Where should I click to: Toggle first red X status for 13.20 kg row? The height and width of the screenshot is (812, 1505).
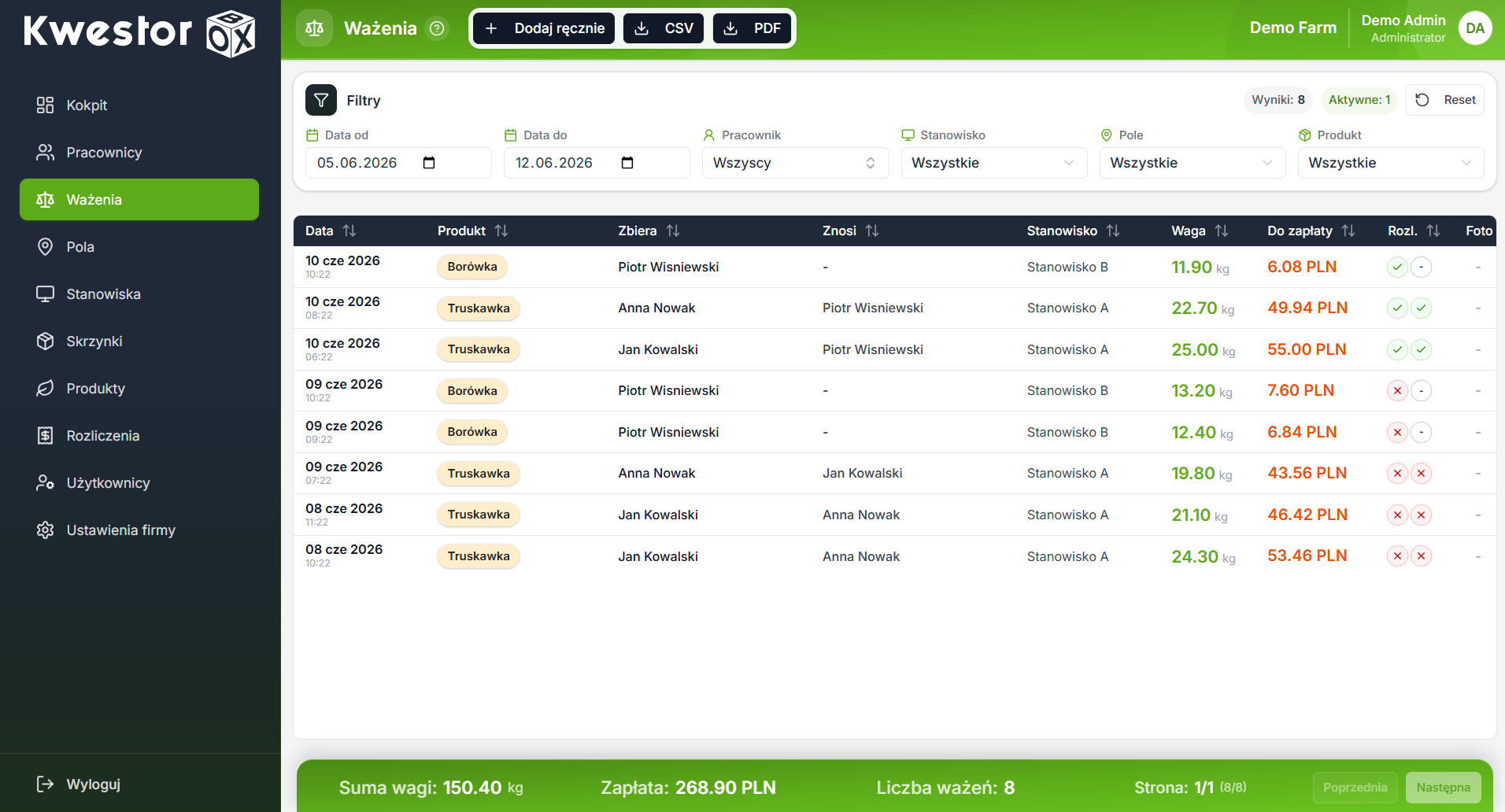coord(1397,391)
